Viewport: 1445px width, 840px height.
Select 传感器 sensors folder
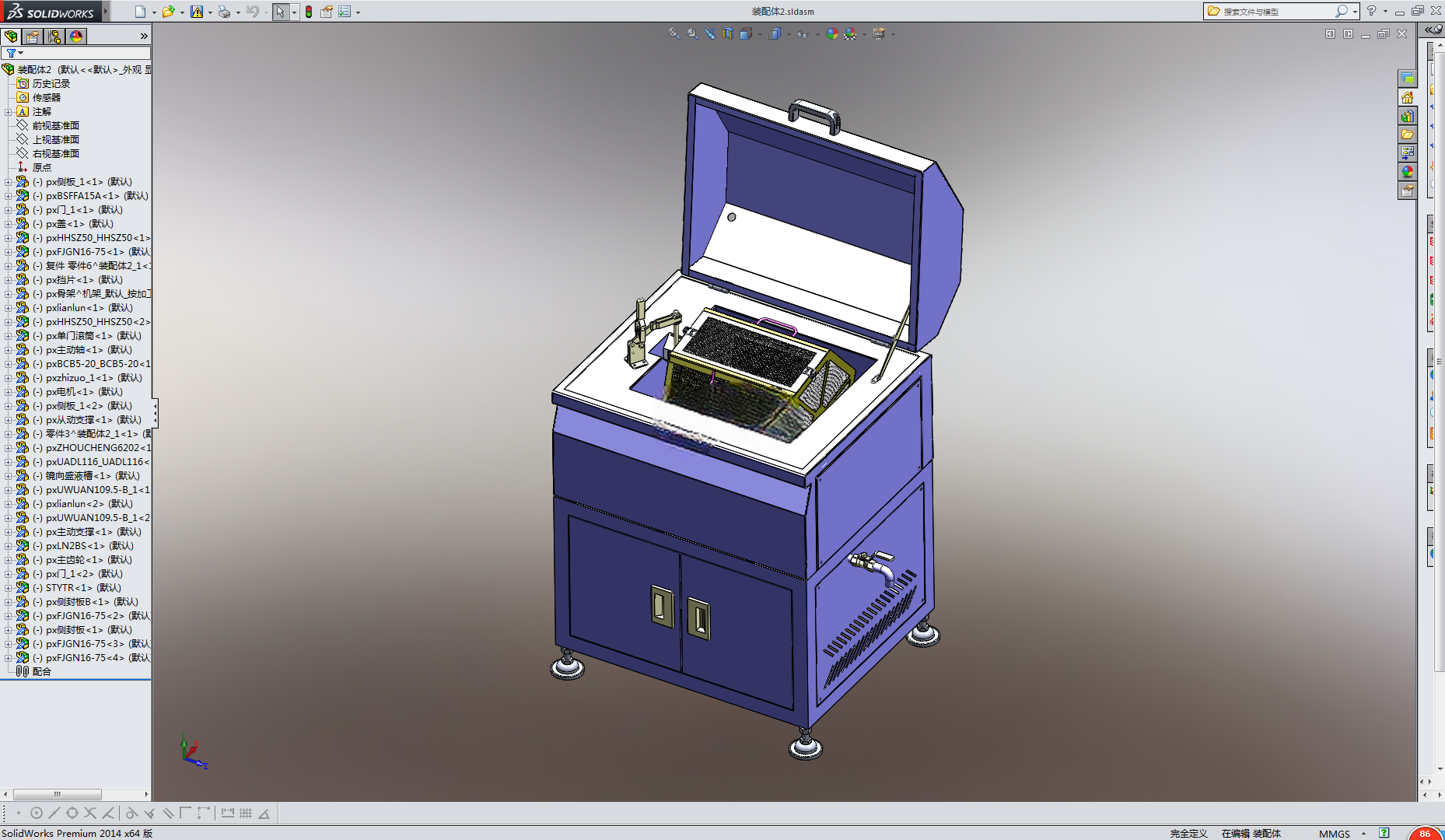pos(46,98)
